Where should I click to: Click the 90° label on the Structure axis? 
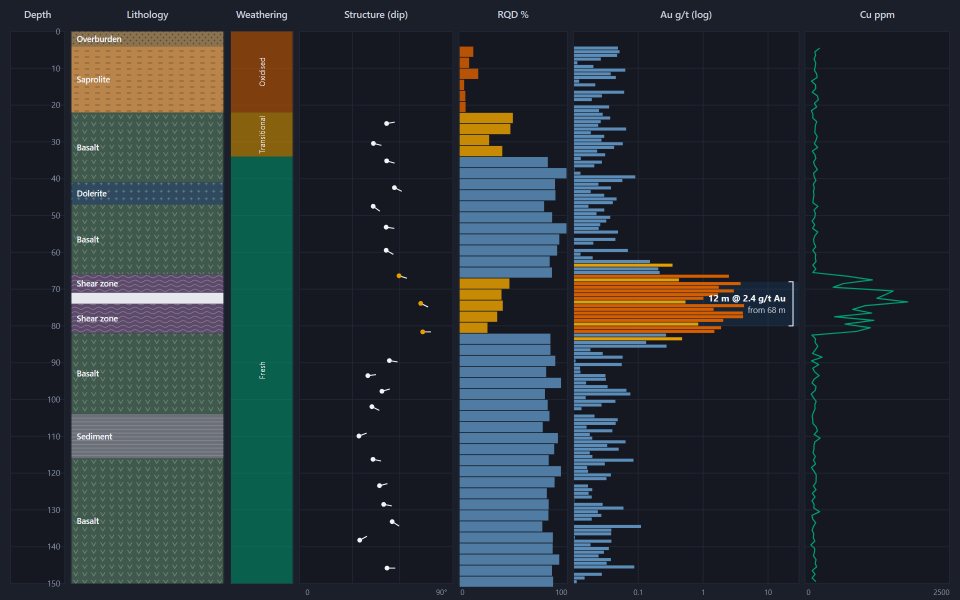coord(441,593)
